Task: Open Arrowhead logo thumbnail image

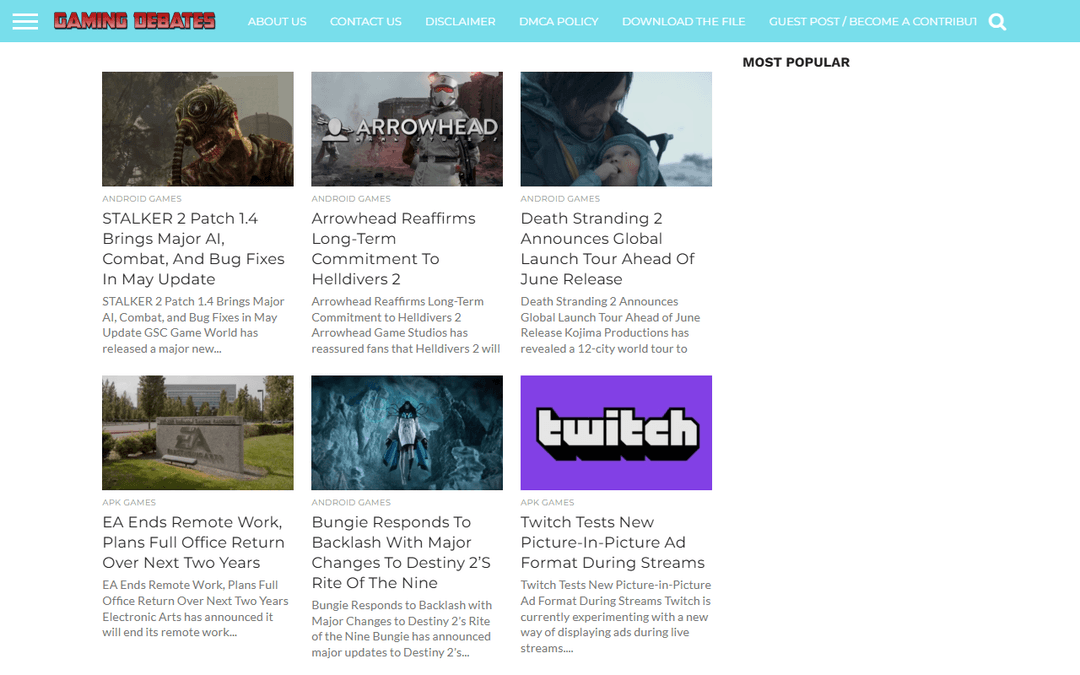Action: click(x=407, y=129)
